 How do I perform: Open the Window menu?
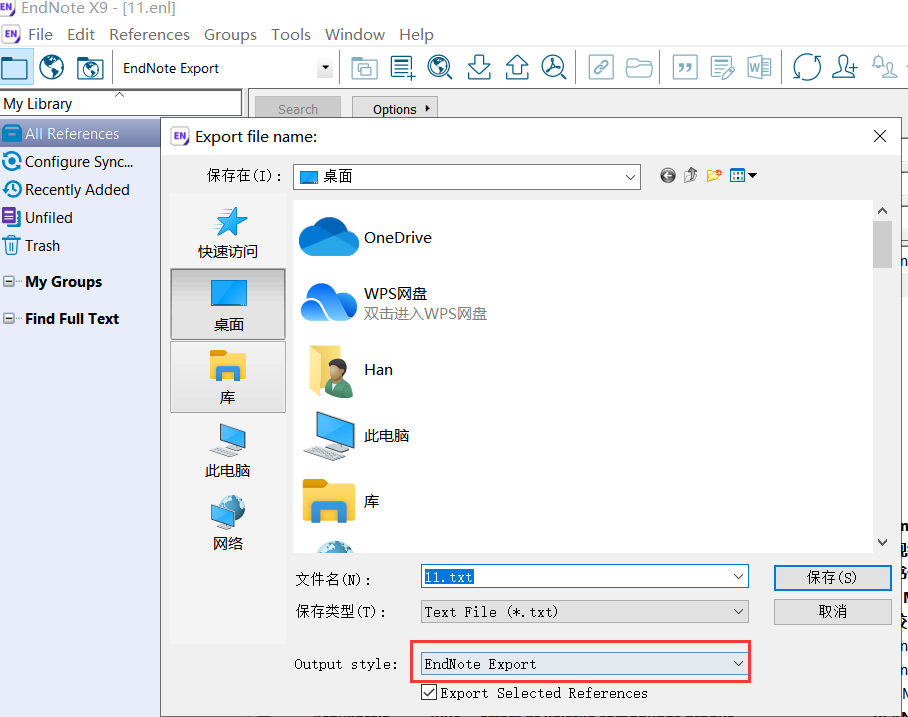pyautogui.click(x=354, y=35)
